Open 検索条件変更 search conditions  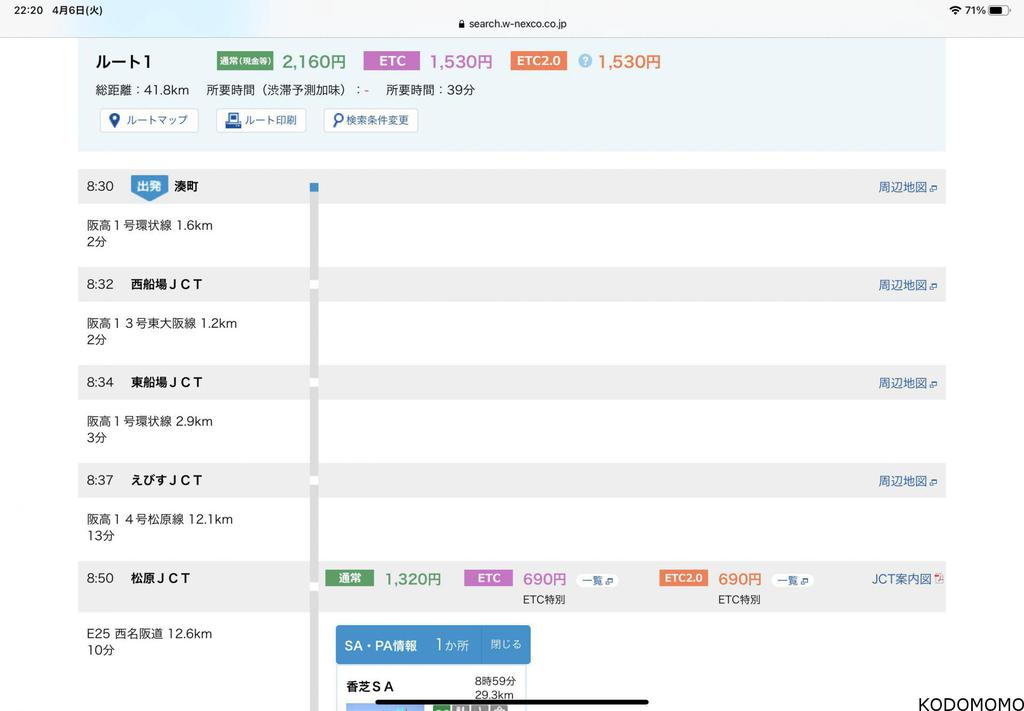coord(371,121)
